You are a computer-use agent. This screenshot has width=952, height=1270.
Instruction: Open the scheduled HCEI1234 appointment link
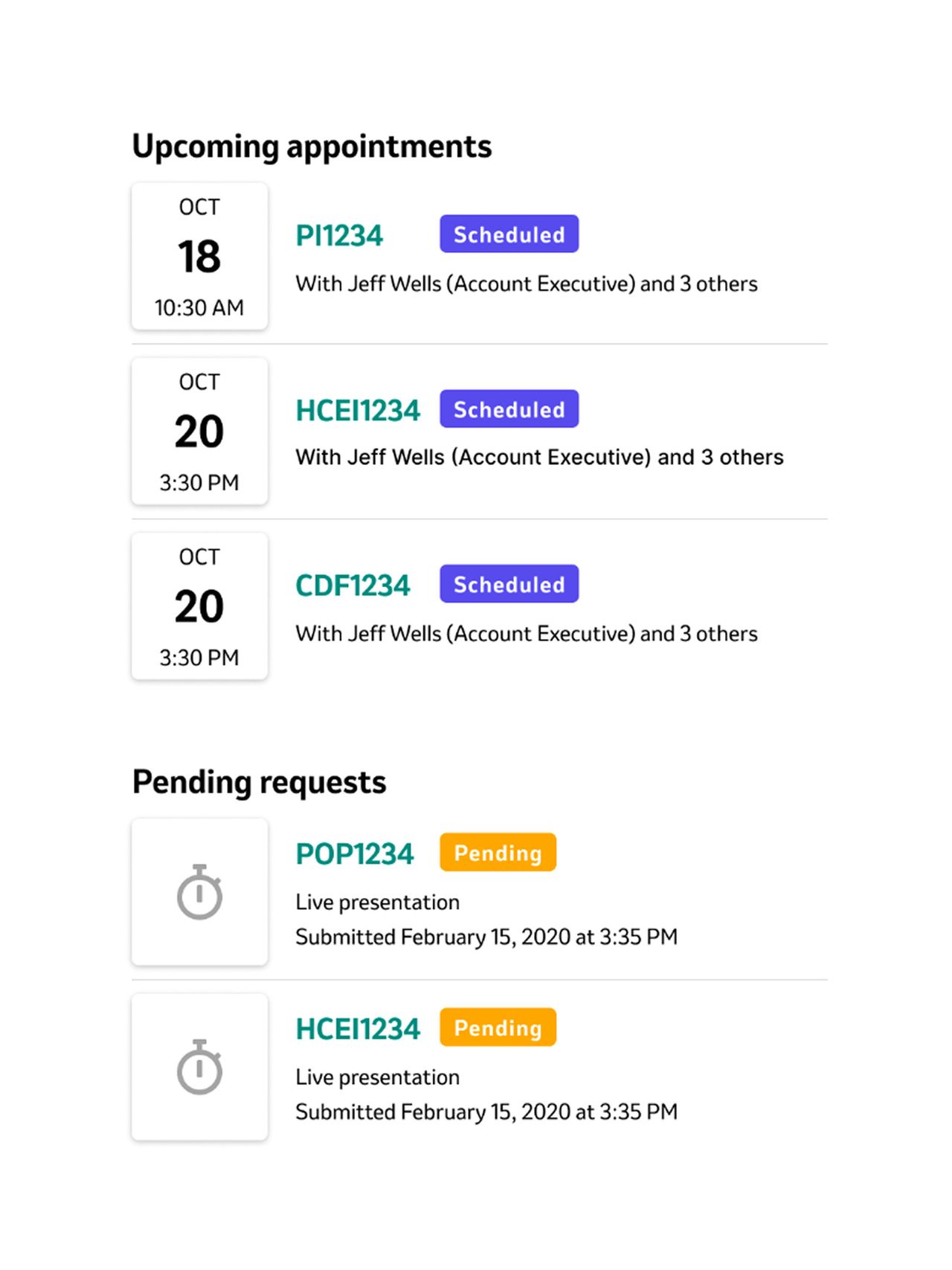[358, 410]
